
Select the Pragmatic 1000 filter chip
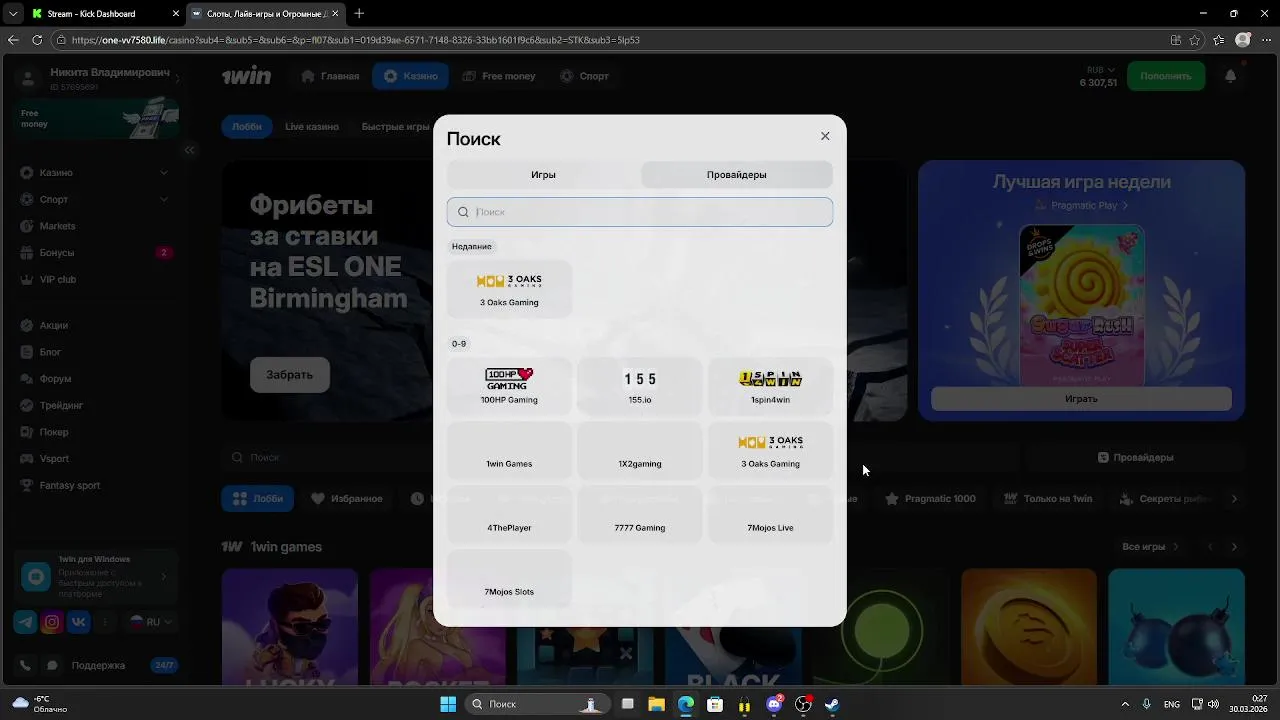point(930,498)
